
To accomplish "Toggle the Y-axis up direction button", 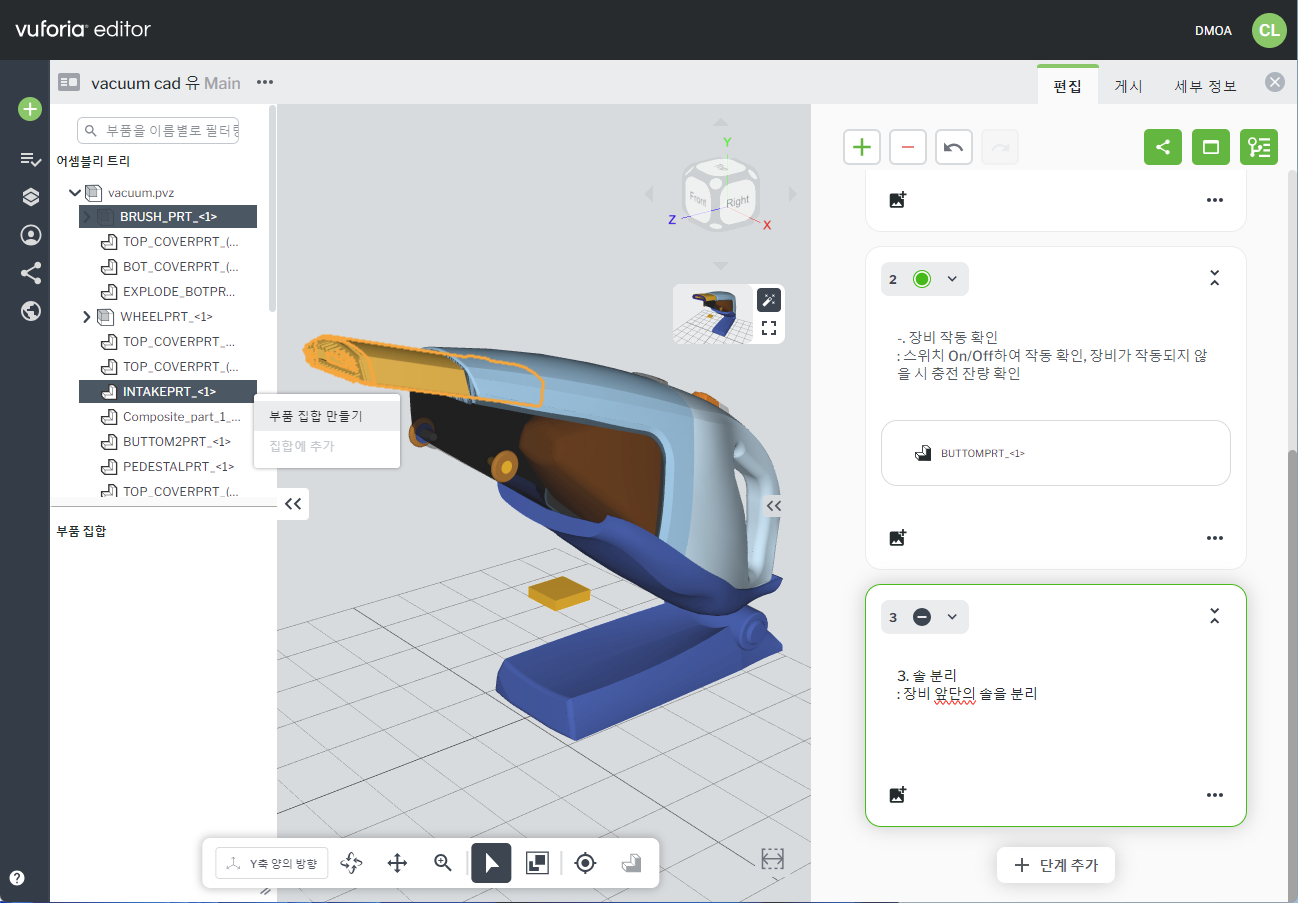I will 272,863.
